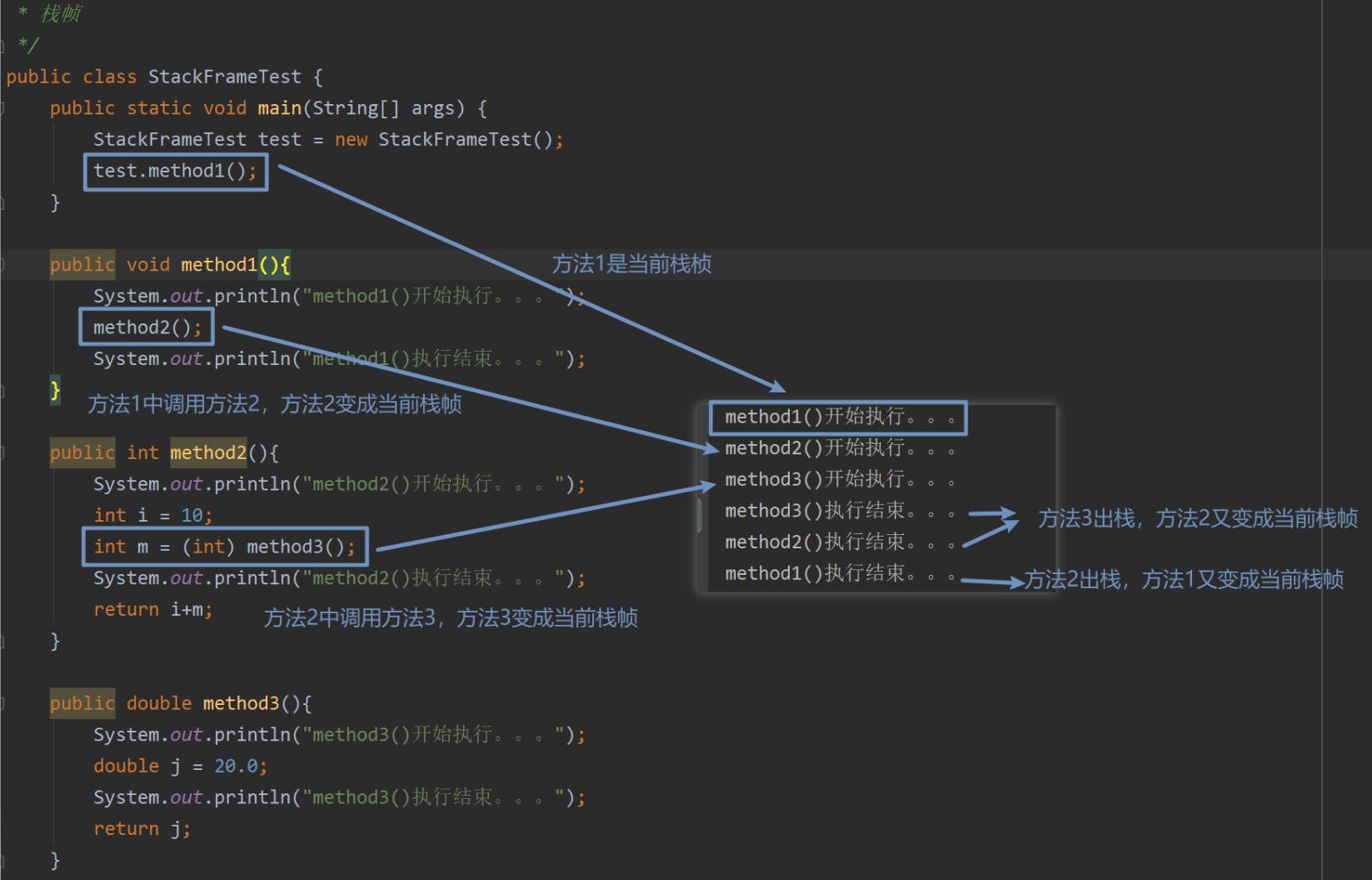Click the test.method1() call statement

[x=175, y=171]
